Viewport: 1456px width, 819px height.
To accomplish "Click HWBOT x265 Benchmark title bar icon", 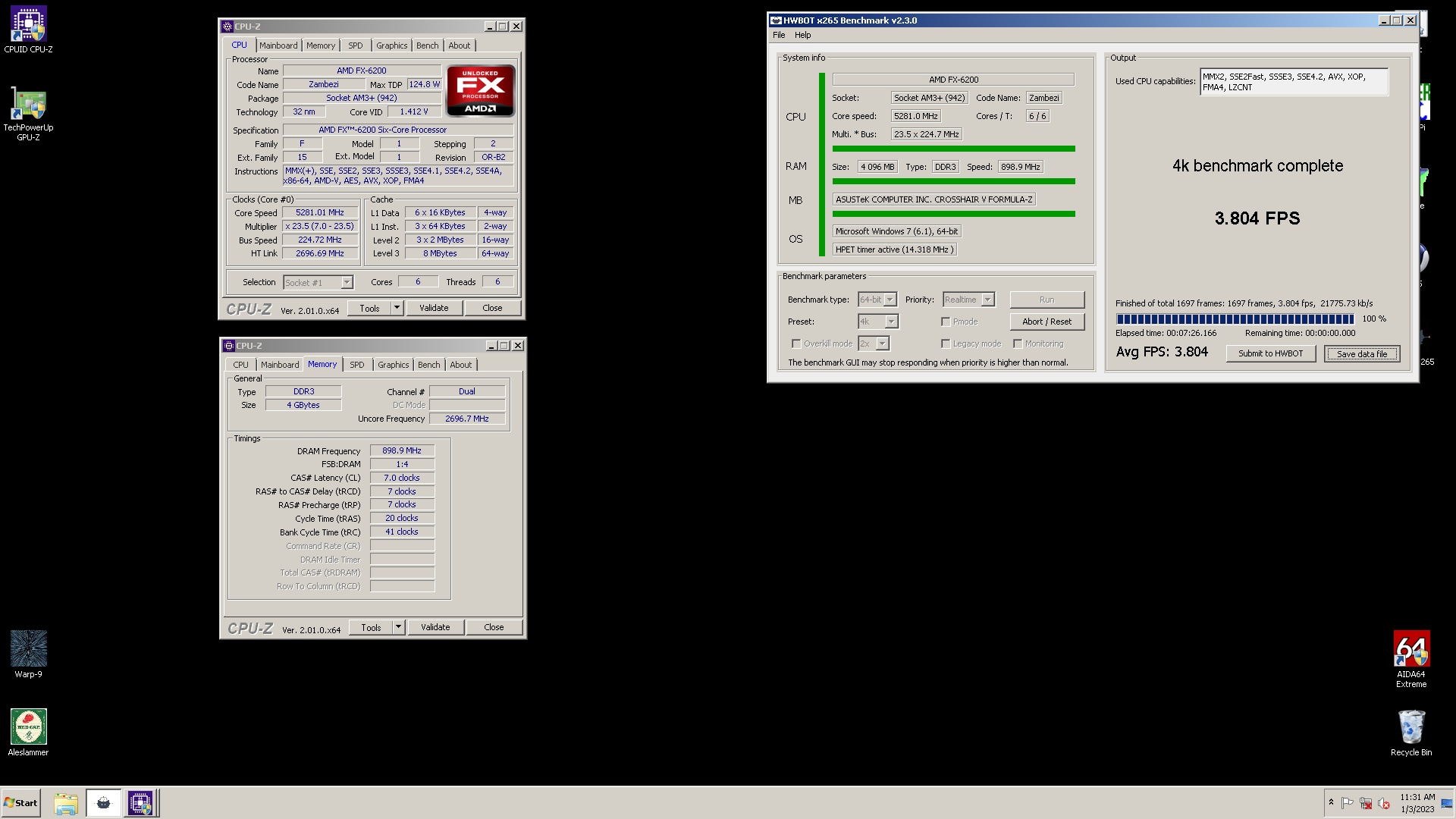I will pos(776,20).
